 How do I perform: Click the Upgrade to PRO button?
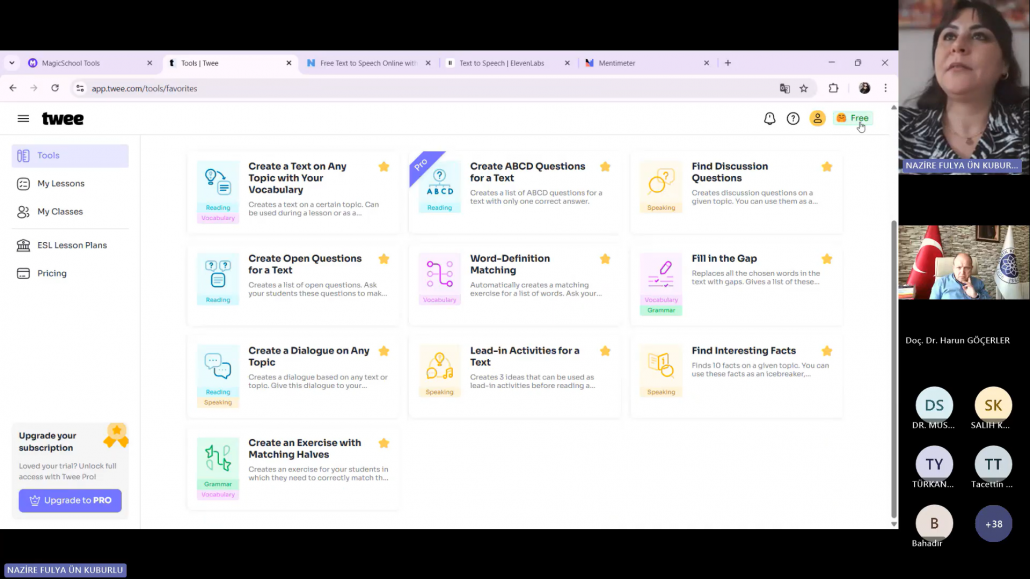click(x=70, y=500)
